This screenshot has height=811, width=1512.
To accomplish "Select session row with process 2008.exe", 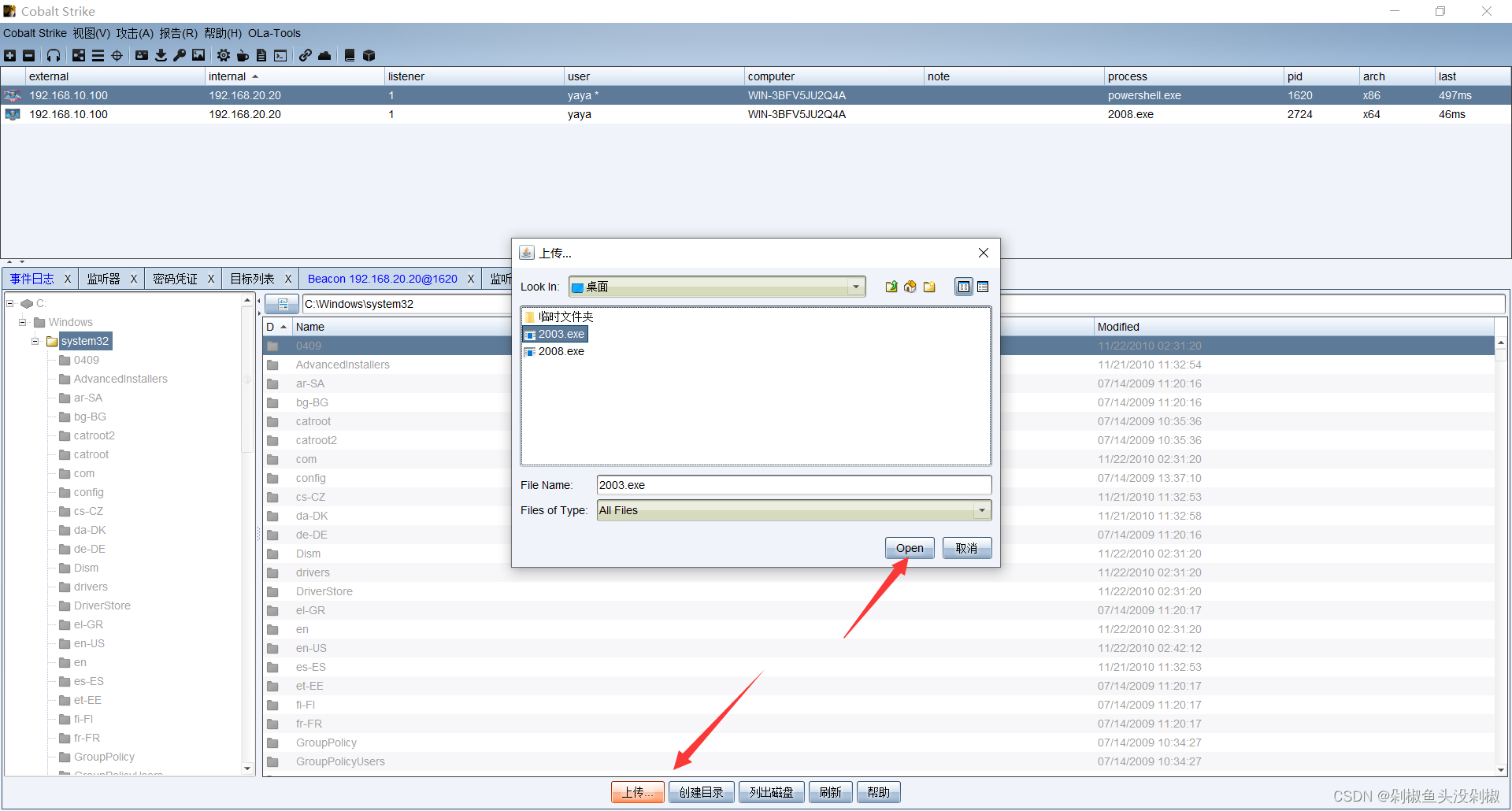I will [756, 114].
